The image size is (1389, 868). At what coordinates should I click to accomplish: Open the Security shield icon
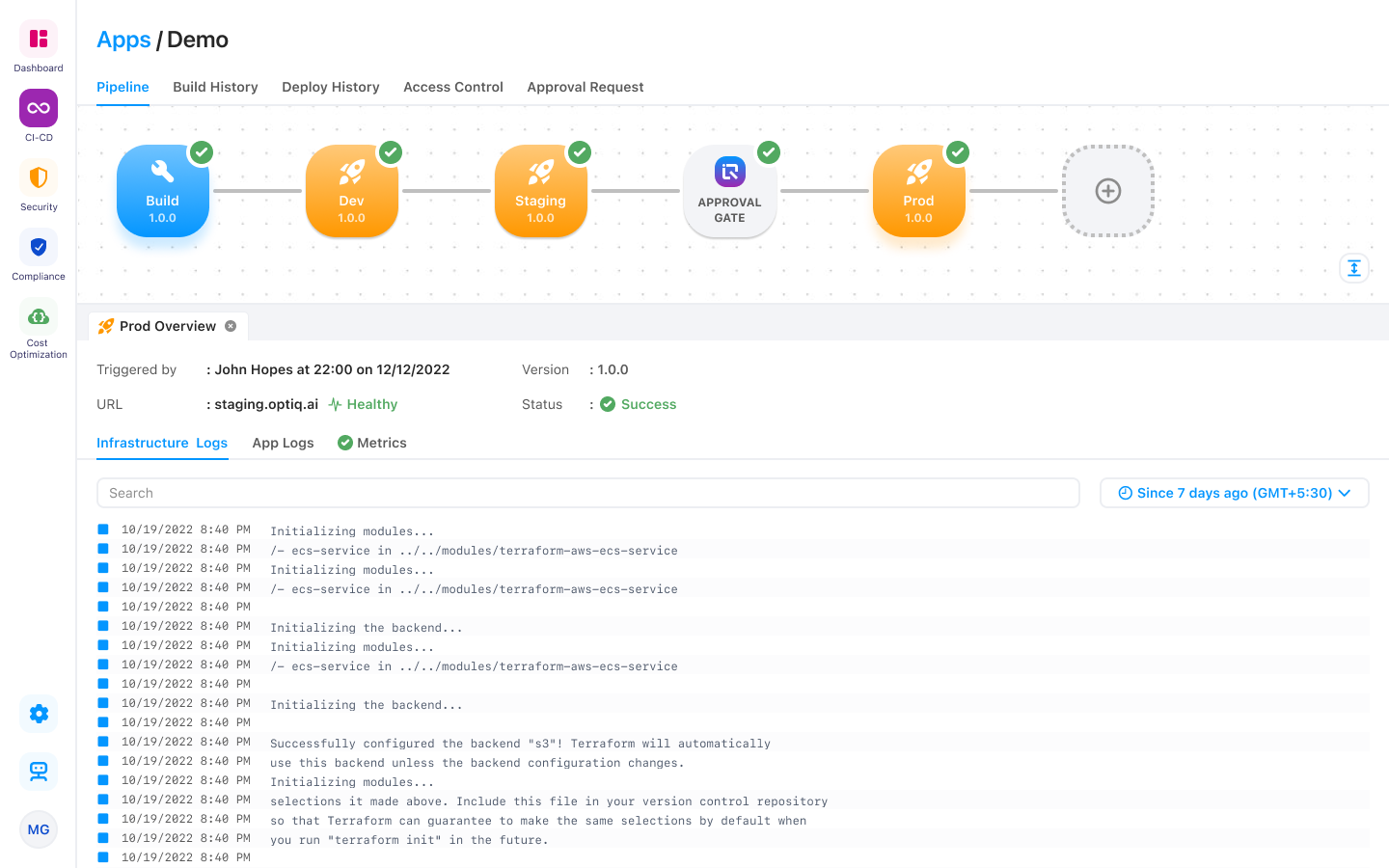coord(39,178)
